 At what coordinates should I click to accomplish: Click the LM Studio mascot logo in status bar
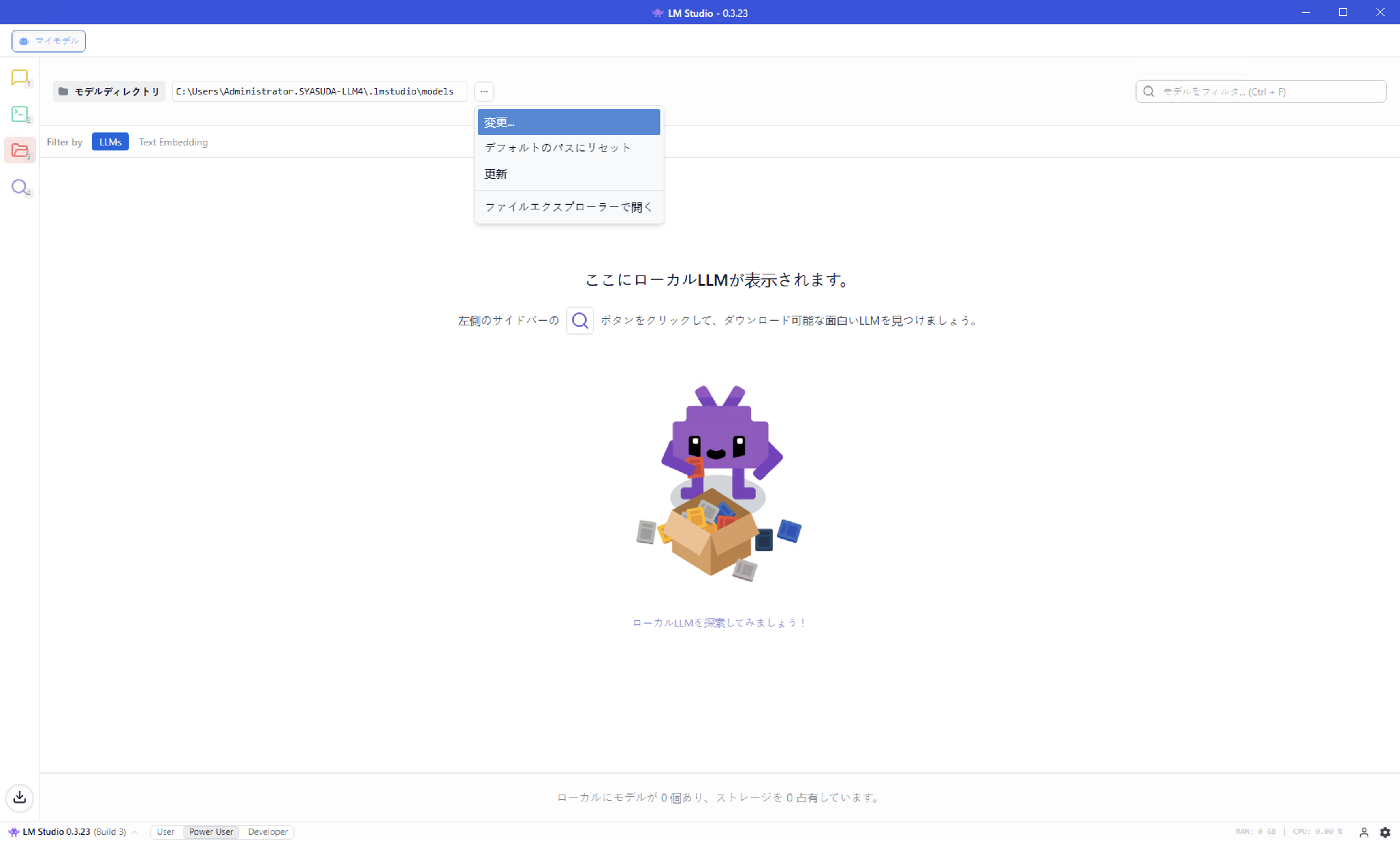click(x=14, y=832)
